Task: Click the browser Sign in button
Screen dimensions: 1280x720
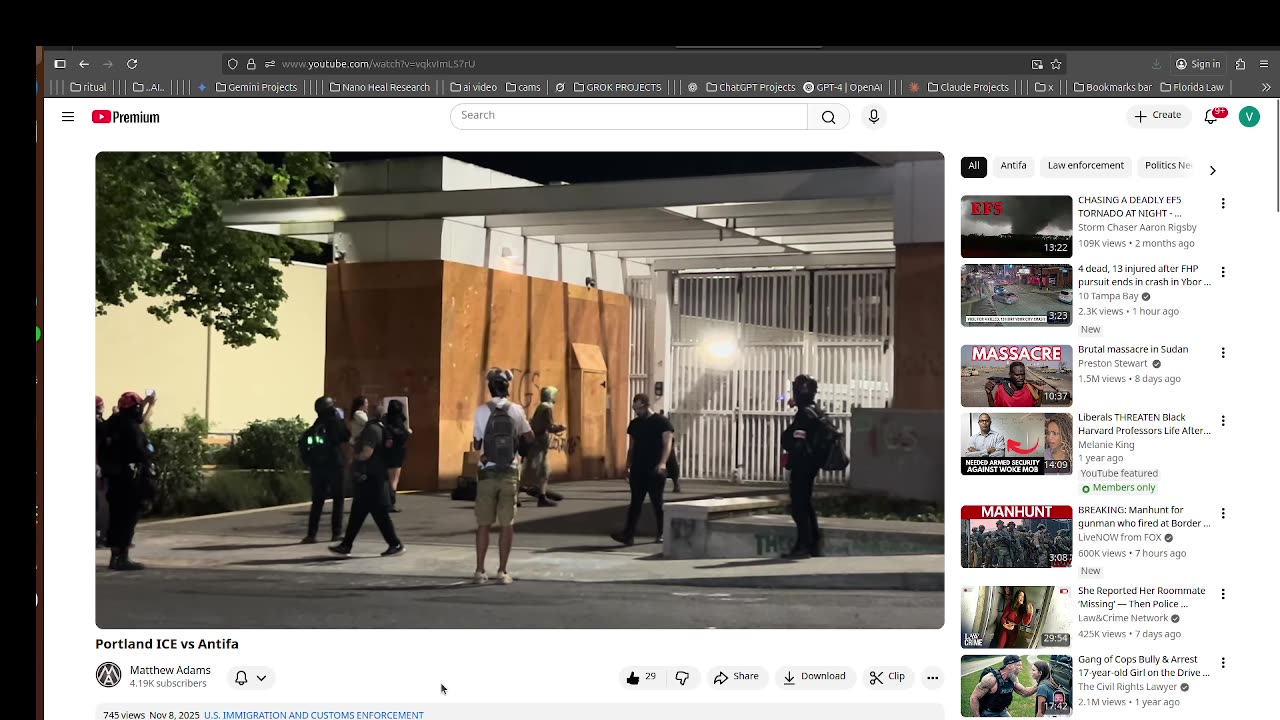Action: (x=1198, y=64)
